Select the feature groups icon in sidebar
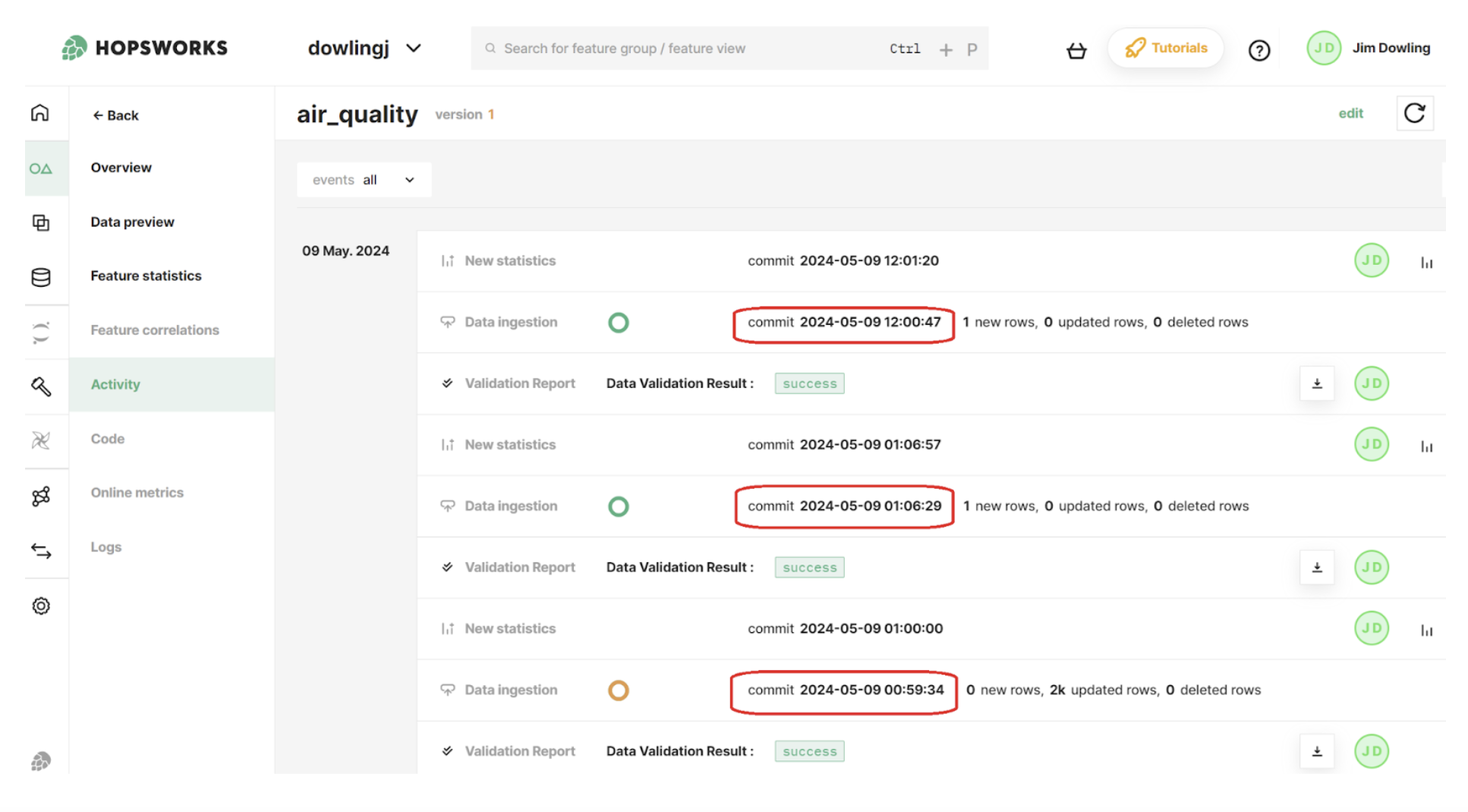This screenshot has width=1468, height=812. pos(42,168)
